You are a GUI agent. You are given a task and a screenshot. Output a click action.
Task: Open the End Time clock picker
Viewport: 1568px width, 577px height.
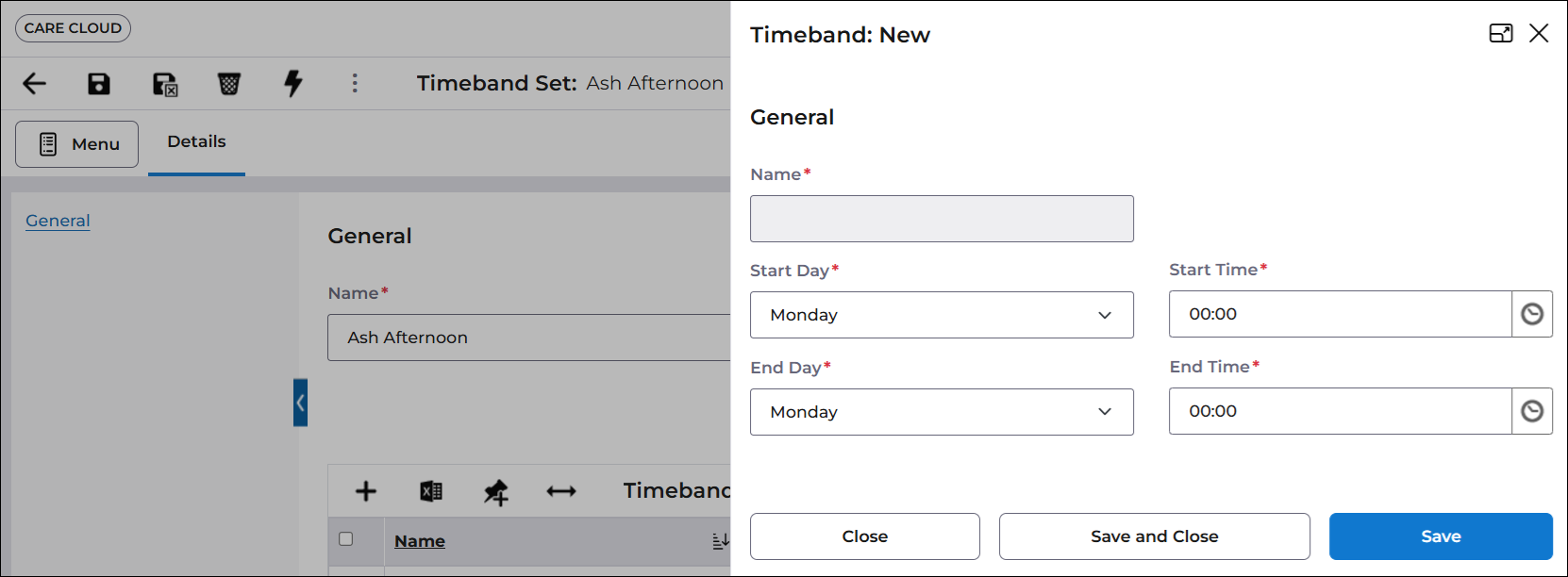(x=1532, y=411)
